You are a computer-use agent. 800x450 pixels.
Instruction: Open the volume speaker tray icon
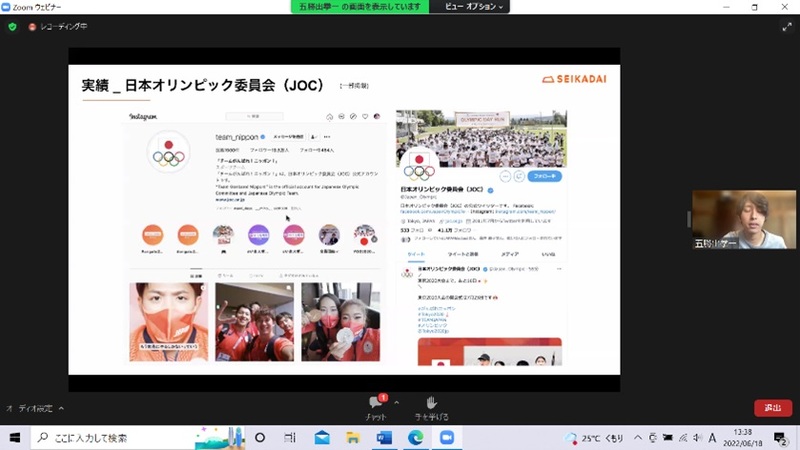pyautogui.click(x=697, y=438)
